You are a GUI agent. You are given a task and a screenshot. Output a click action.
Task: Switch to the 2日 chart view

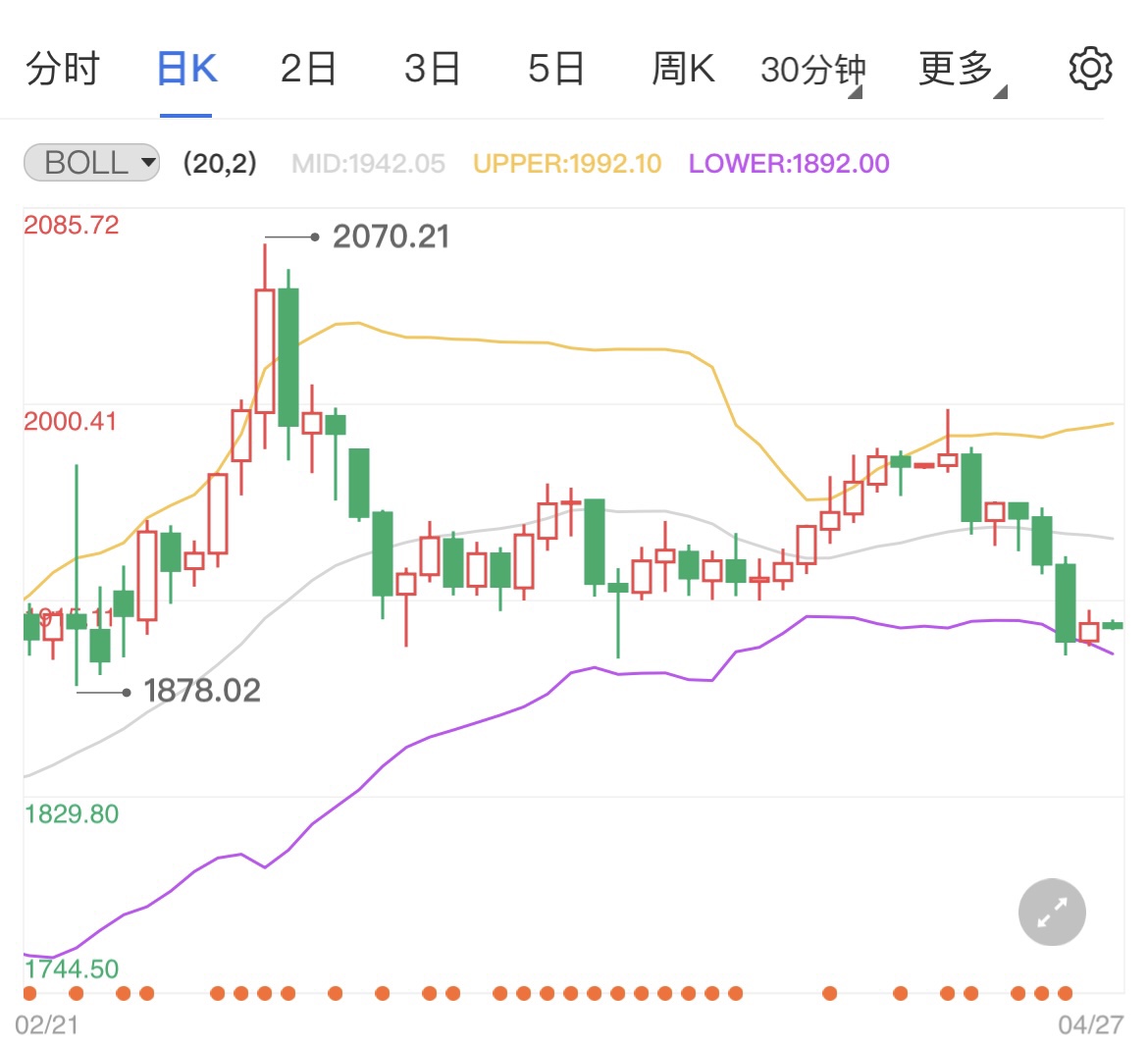click(308, 68)
